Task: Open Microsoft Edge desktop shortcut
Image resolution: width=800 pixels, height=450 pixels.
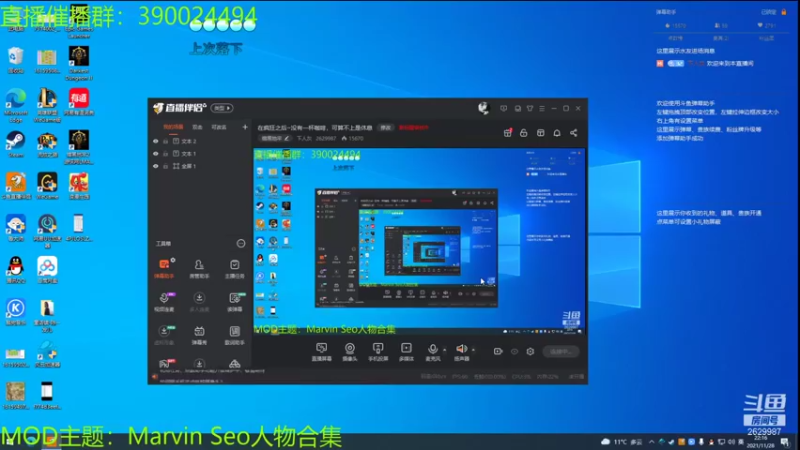Action: coord(15,105)
